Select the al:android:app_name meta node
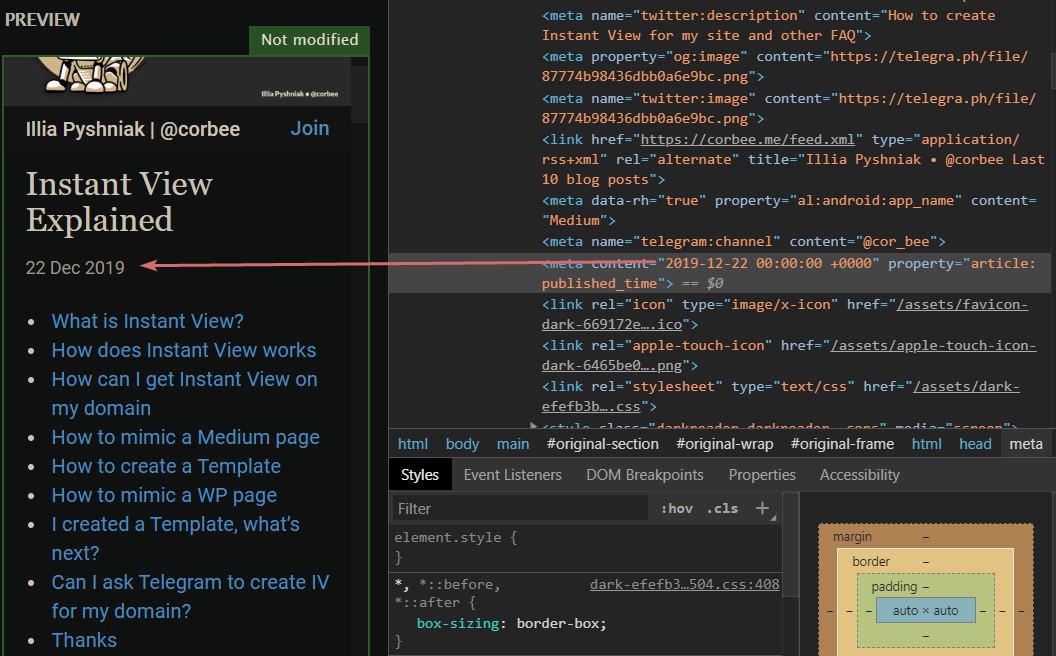 click(x=789, y=210)
